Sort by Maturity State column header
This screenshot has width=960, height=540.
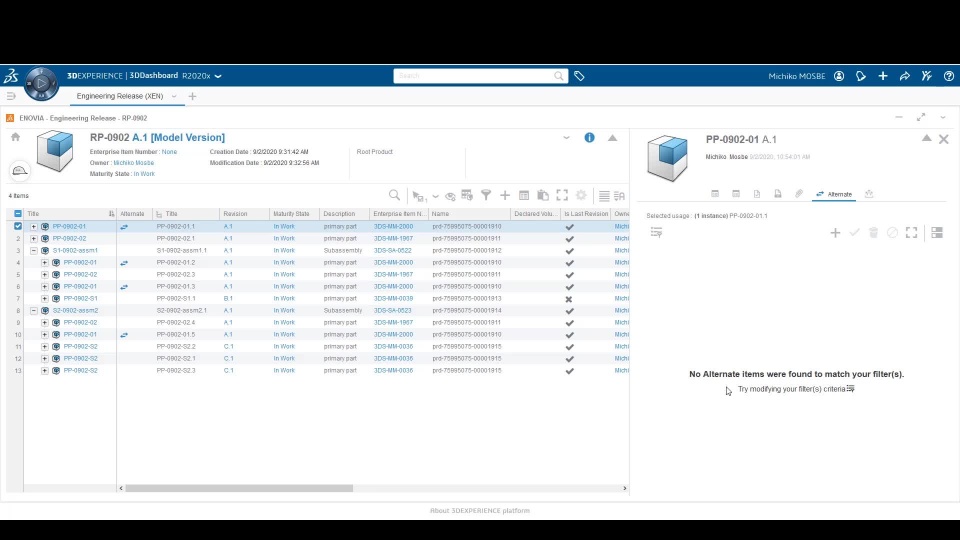[291, 214]
